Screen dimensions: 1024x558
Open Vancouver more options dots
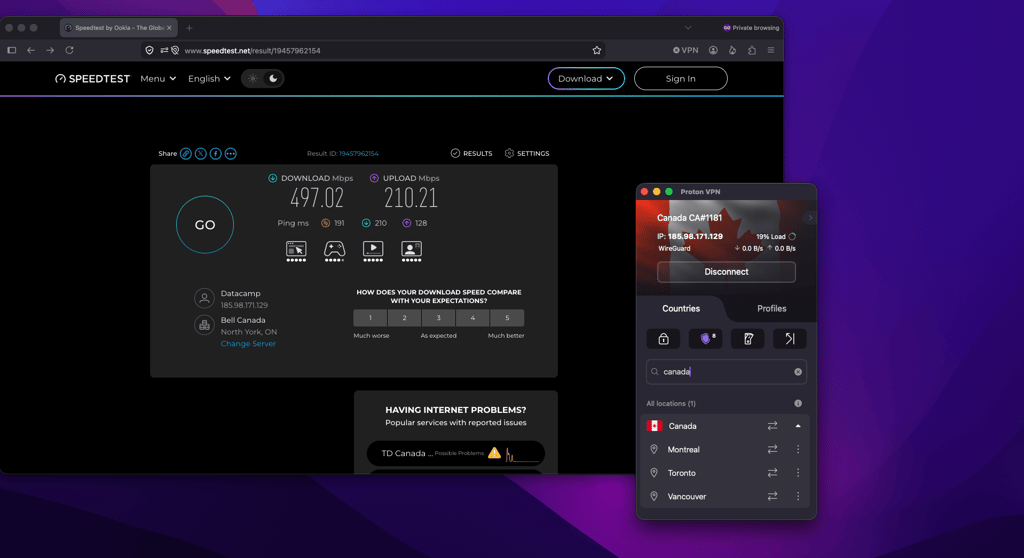tap(798, 497)
